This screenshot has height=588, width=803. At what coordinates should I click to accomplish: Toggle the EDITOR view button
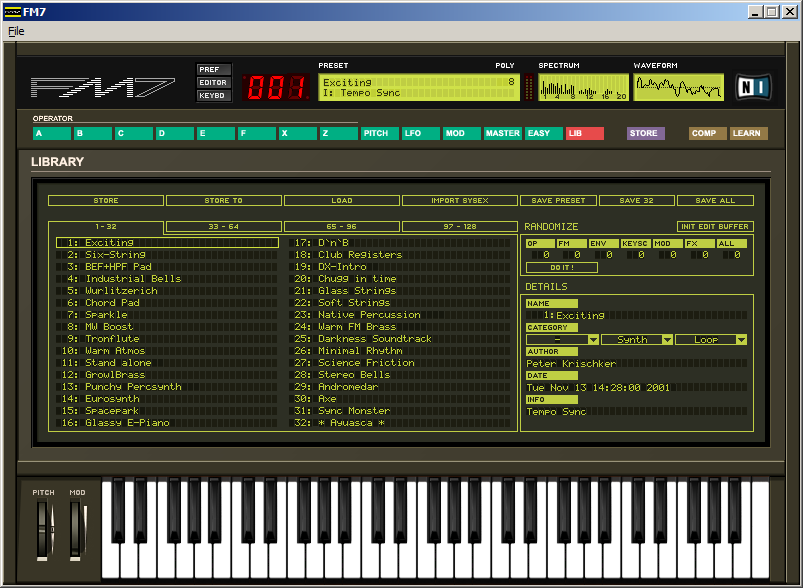tap(214, 82)
